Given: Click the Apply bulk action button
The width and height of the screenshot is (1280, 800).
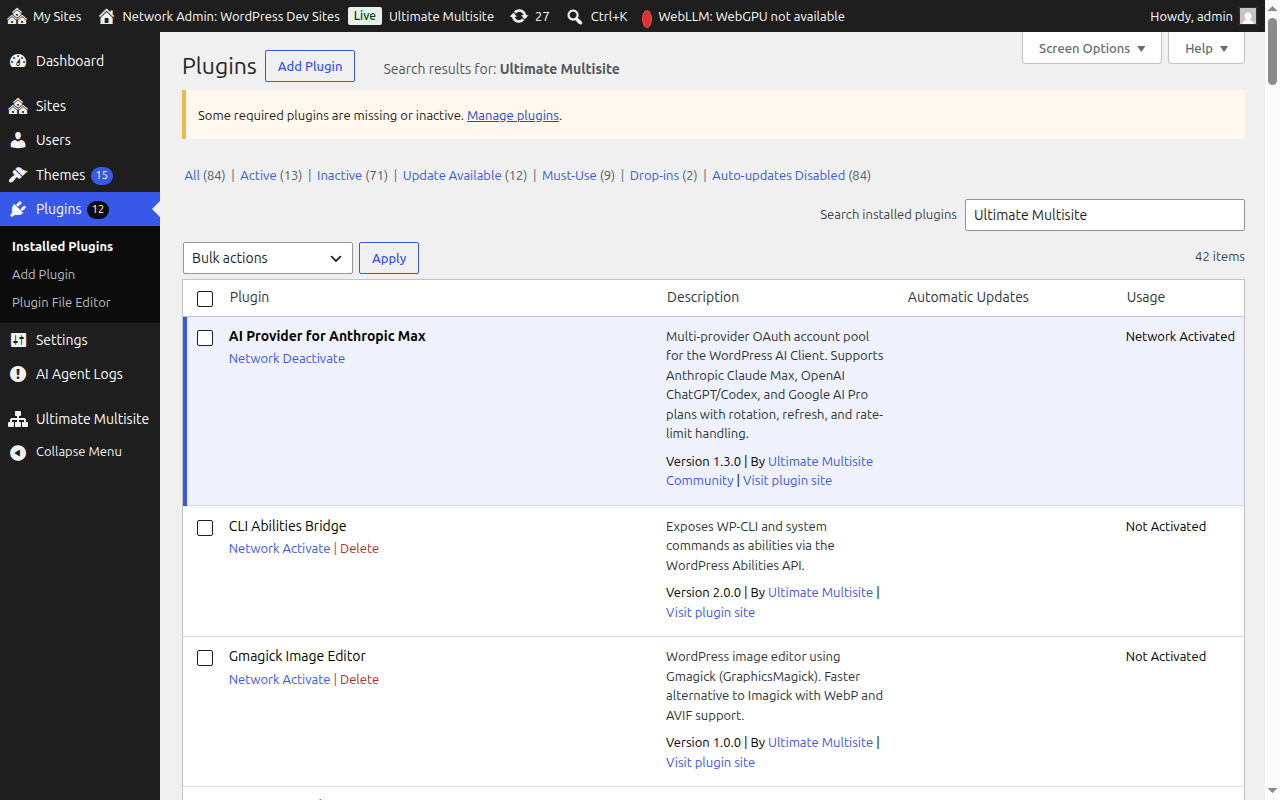Looking at the screenshot, I should pyautogui.click(x=389, y=258).
